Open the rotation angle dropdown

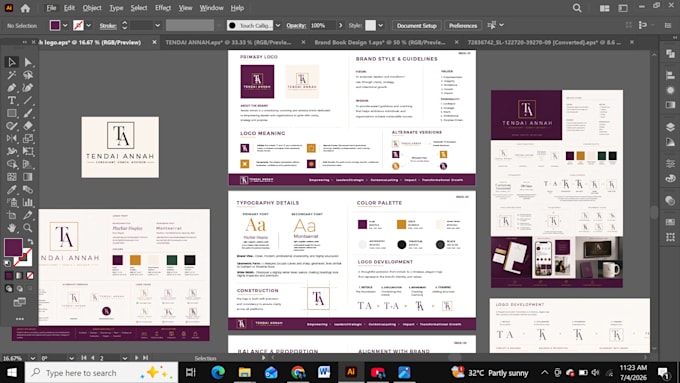72,358
